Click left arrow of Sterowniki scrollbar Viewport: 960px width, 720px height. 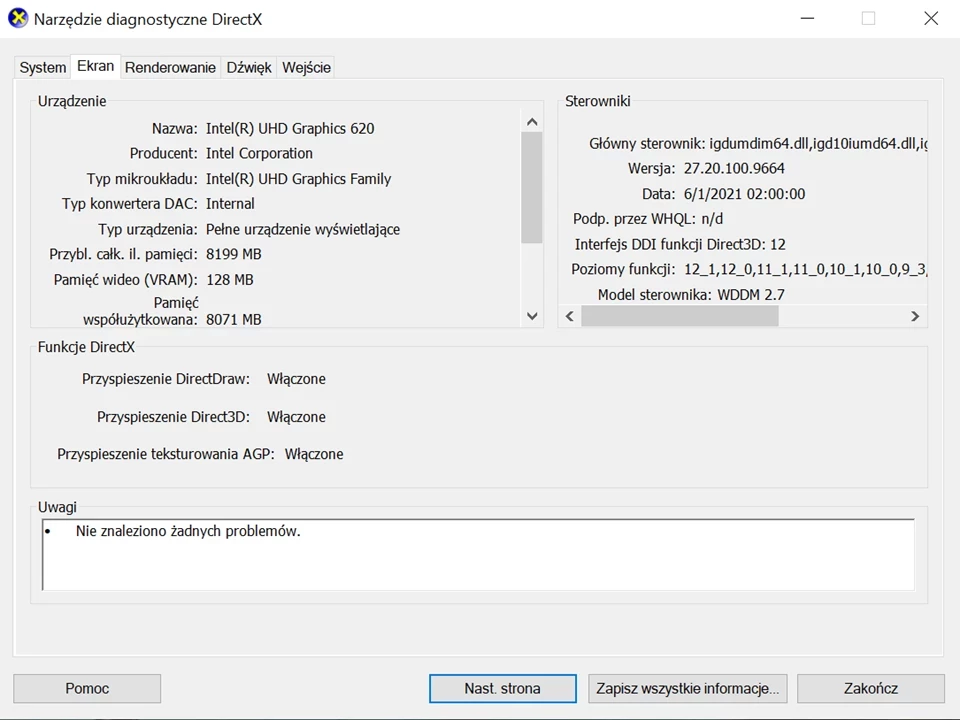pyautogui.click(x=570, y=316)
